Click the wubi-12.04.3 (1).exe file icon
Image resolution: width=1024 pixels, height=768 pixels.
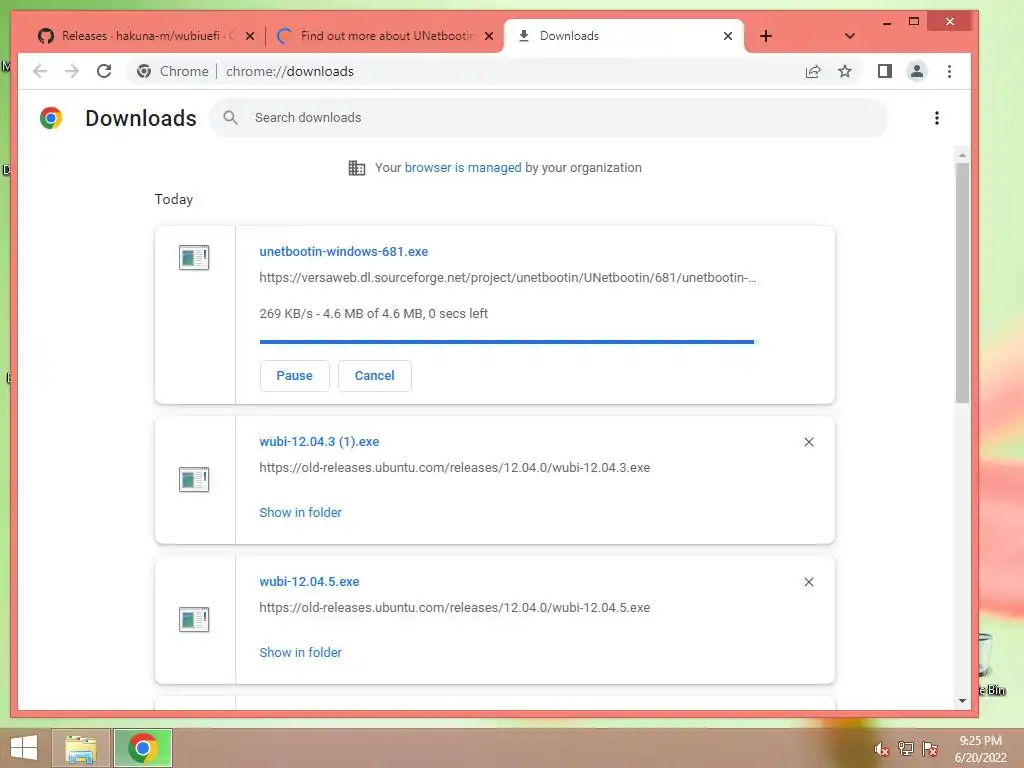point(194,479)
